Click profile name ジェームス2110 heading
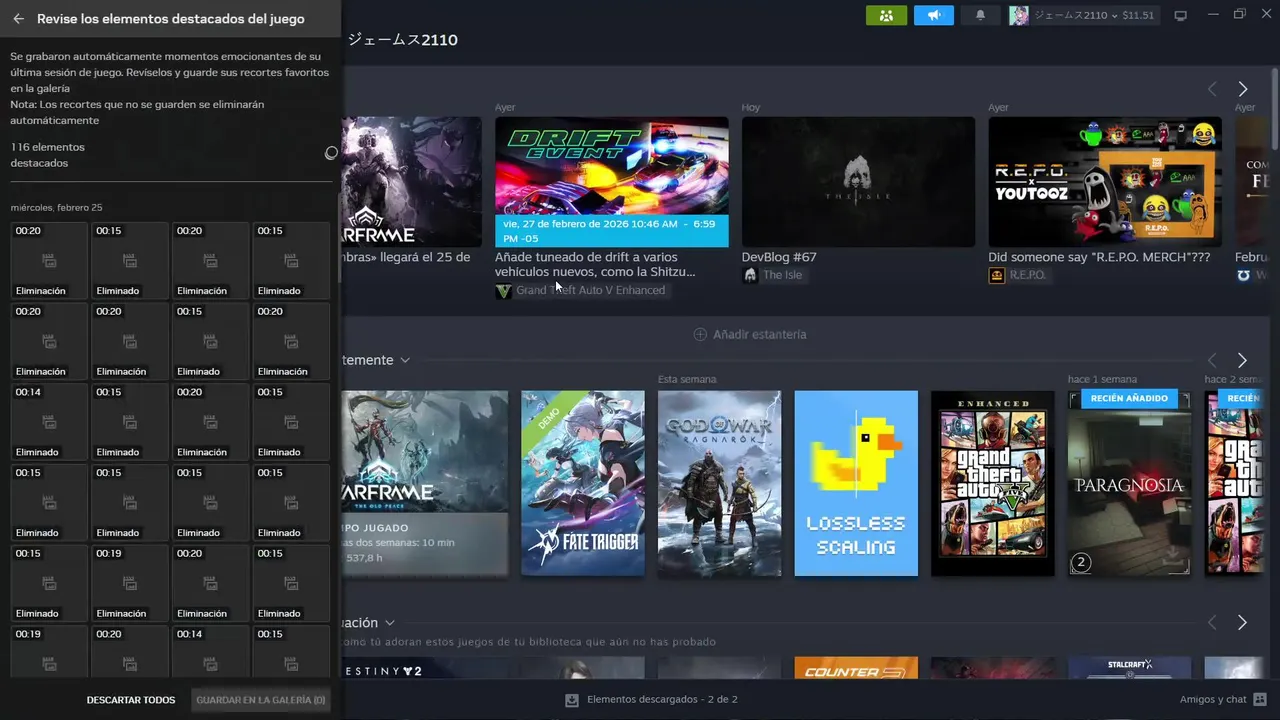 tap(402, 40)
